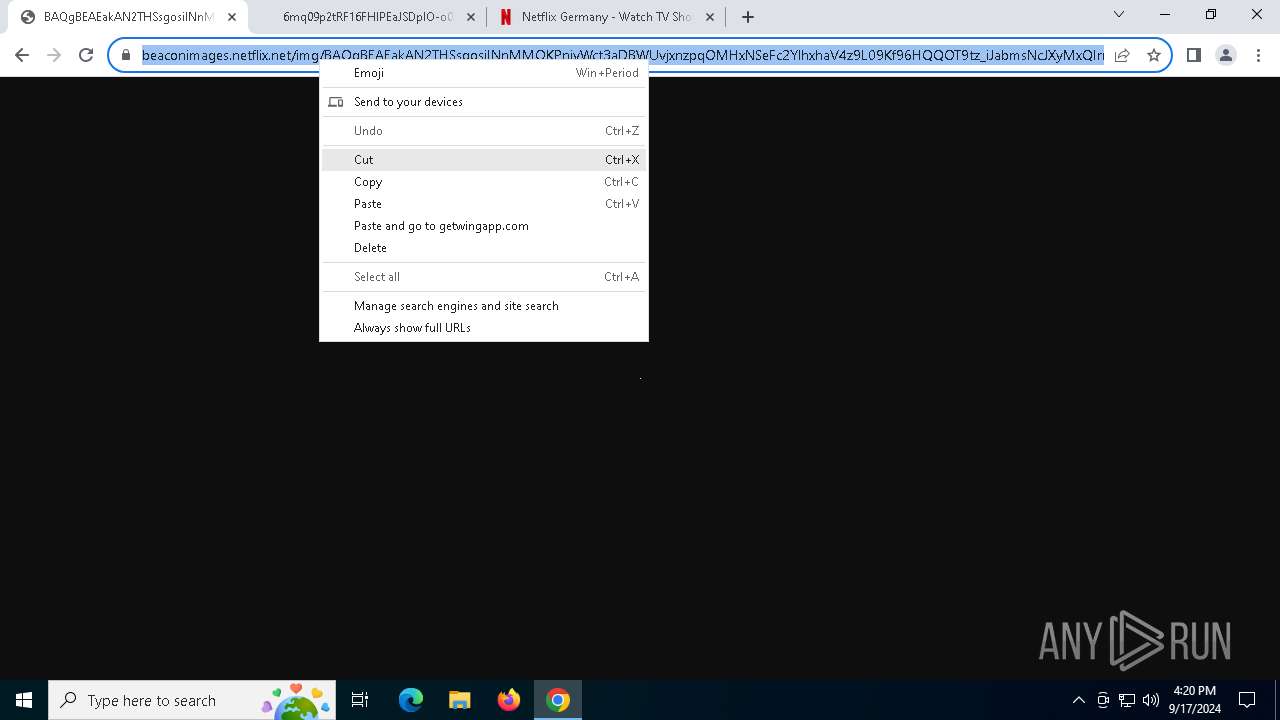Click the forward navigation arrow

coord(54,55)
